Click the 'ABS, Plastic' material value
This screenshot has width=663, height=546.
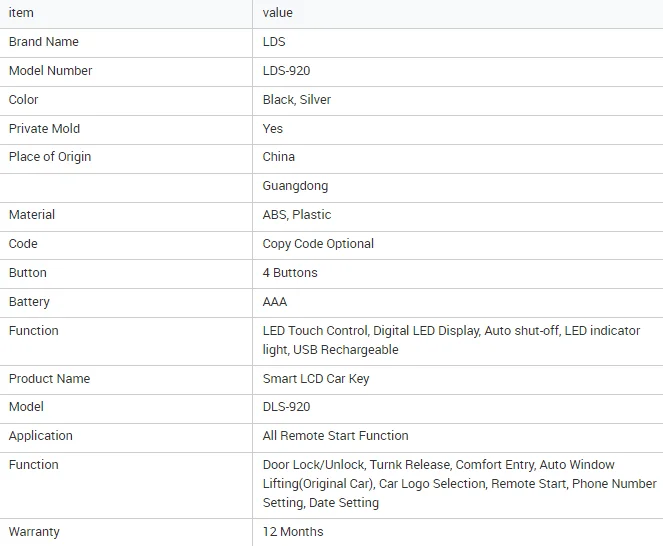(x=297, y=215)
